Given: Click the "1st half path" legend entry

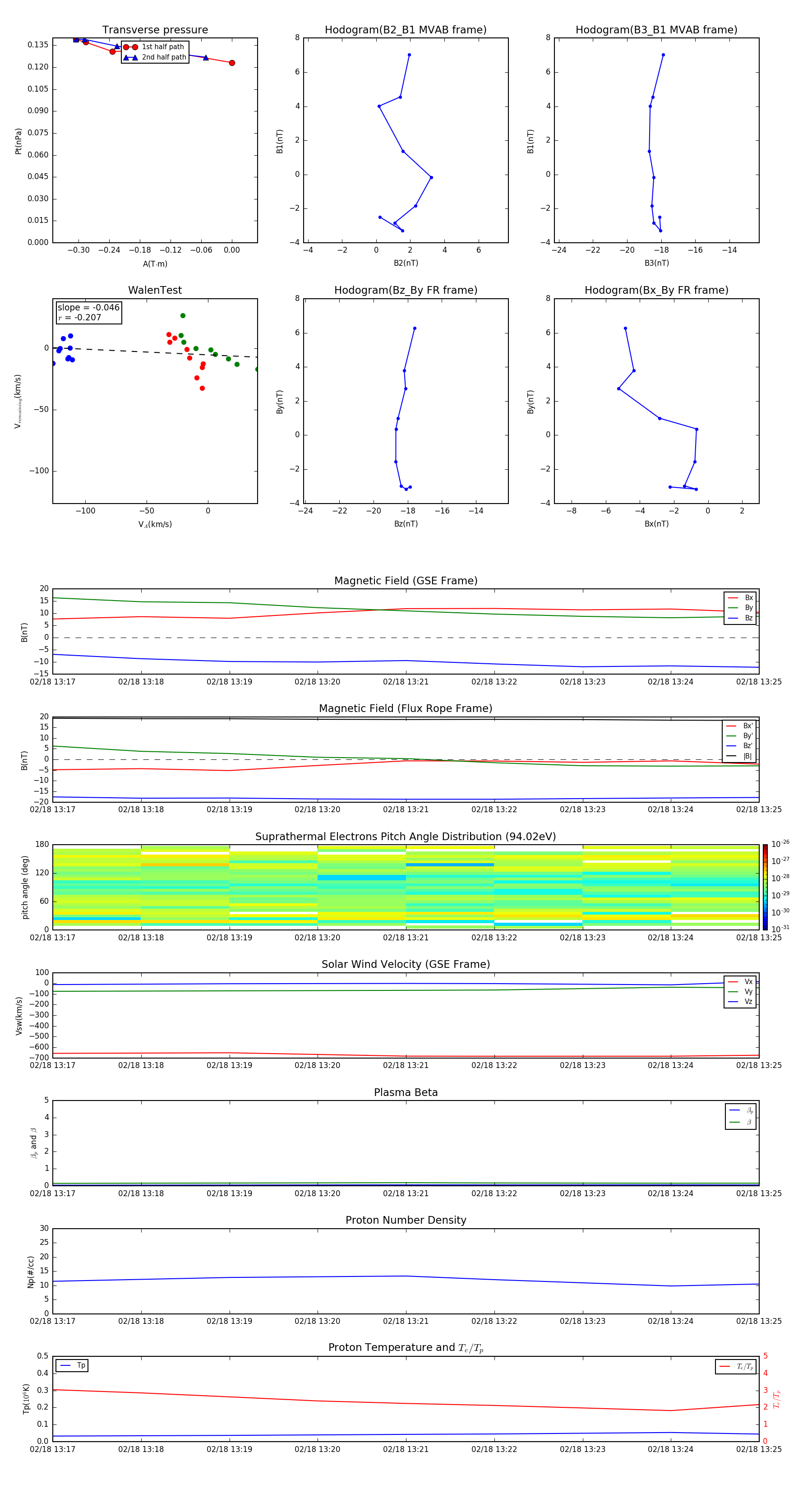Looking at the screenshot, I should tap(154, 47).
